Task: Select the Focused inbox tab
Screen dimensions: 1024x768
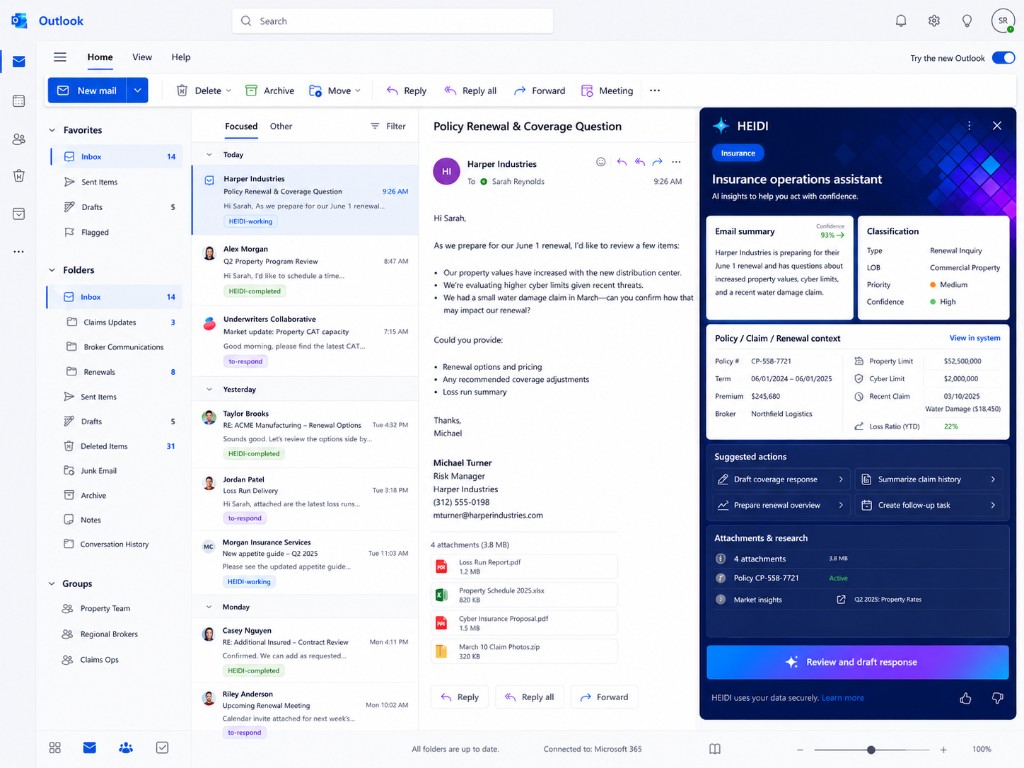Action: pyautogui.click(x=241, y=126)
